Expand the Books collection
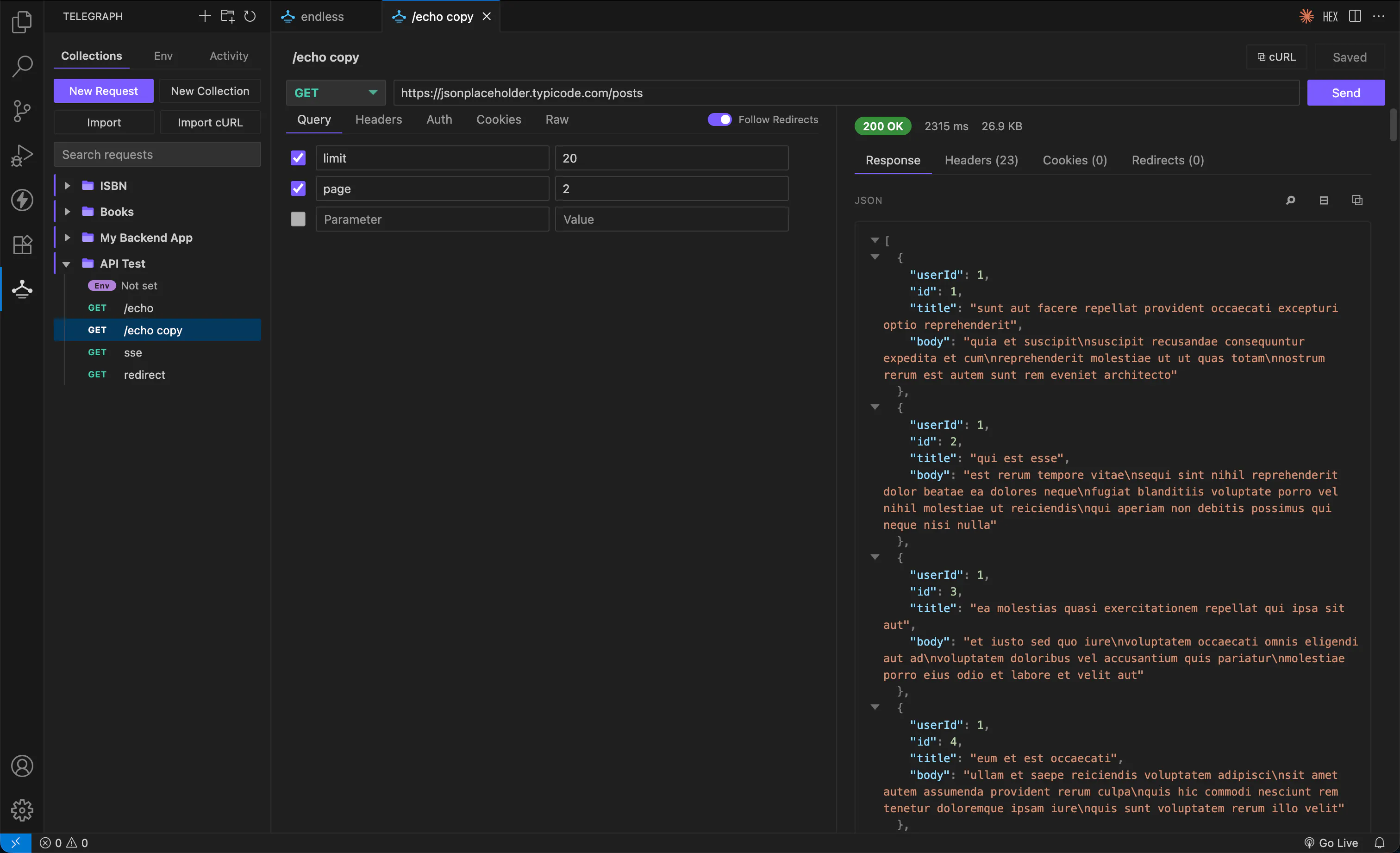 67,212
